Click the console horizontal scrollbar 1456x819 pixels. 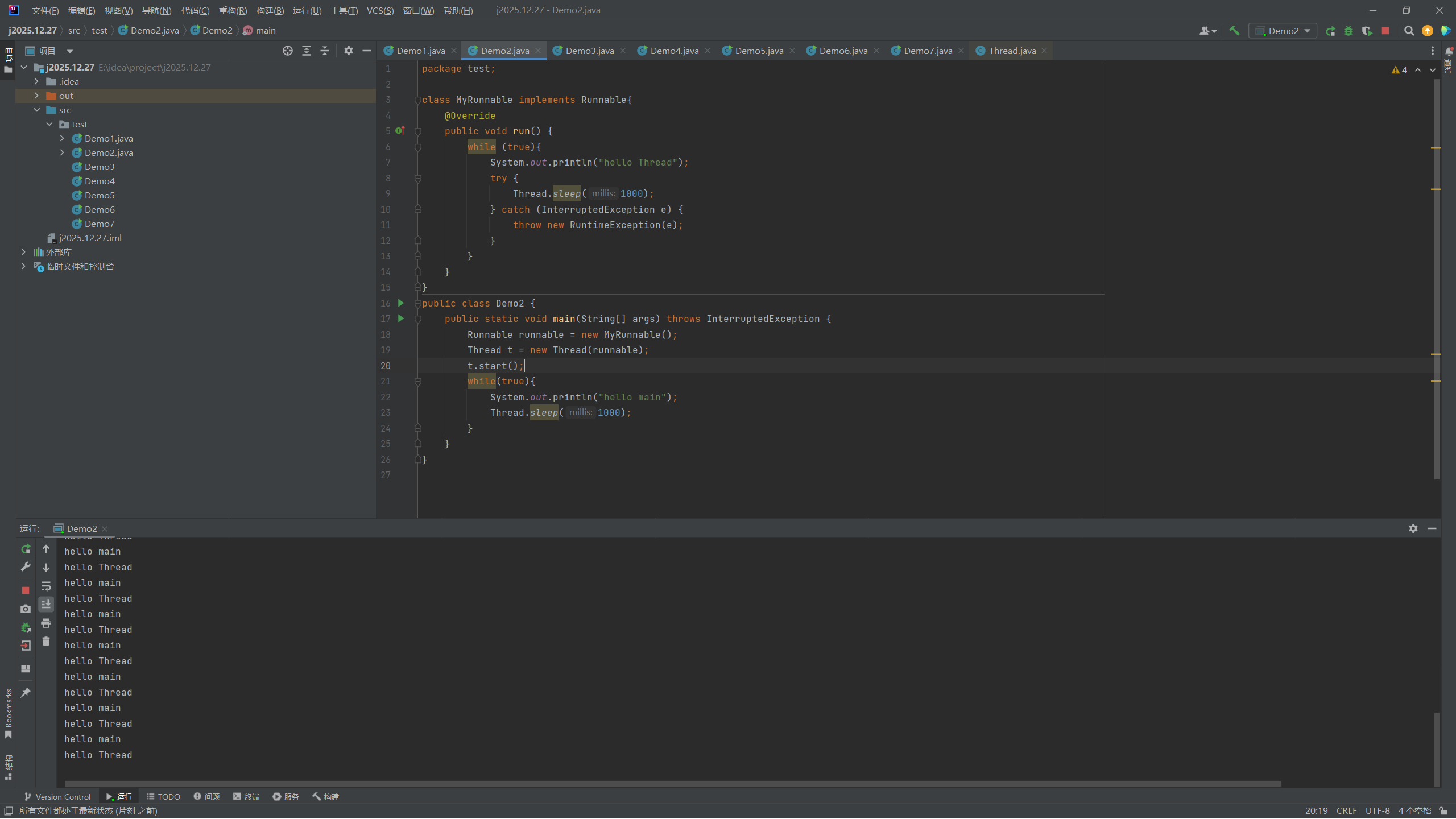(x=671, y=783)
